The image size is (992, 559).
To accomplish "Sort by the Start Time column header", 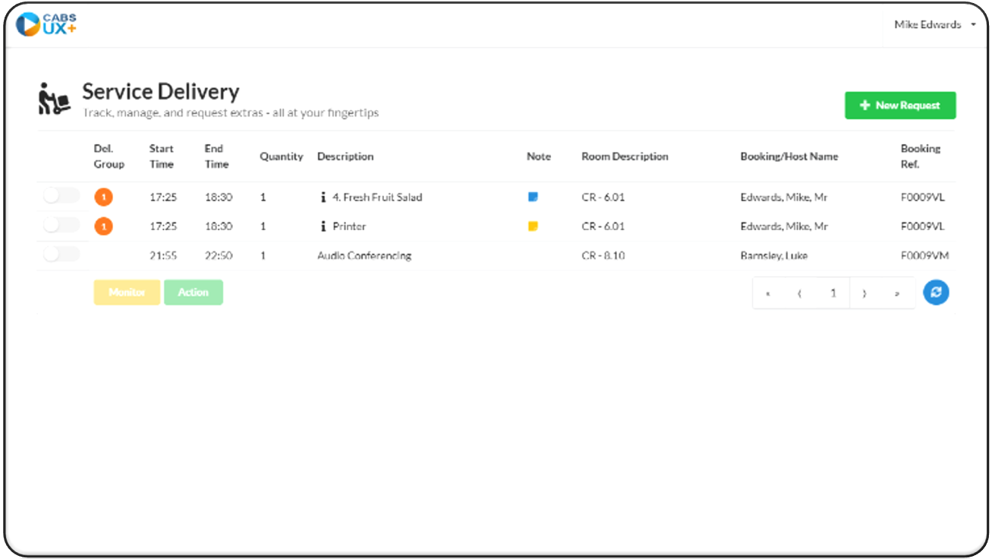I will (x=161, y=156).
